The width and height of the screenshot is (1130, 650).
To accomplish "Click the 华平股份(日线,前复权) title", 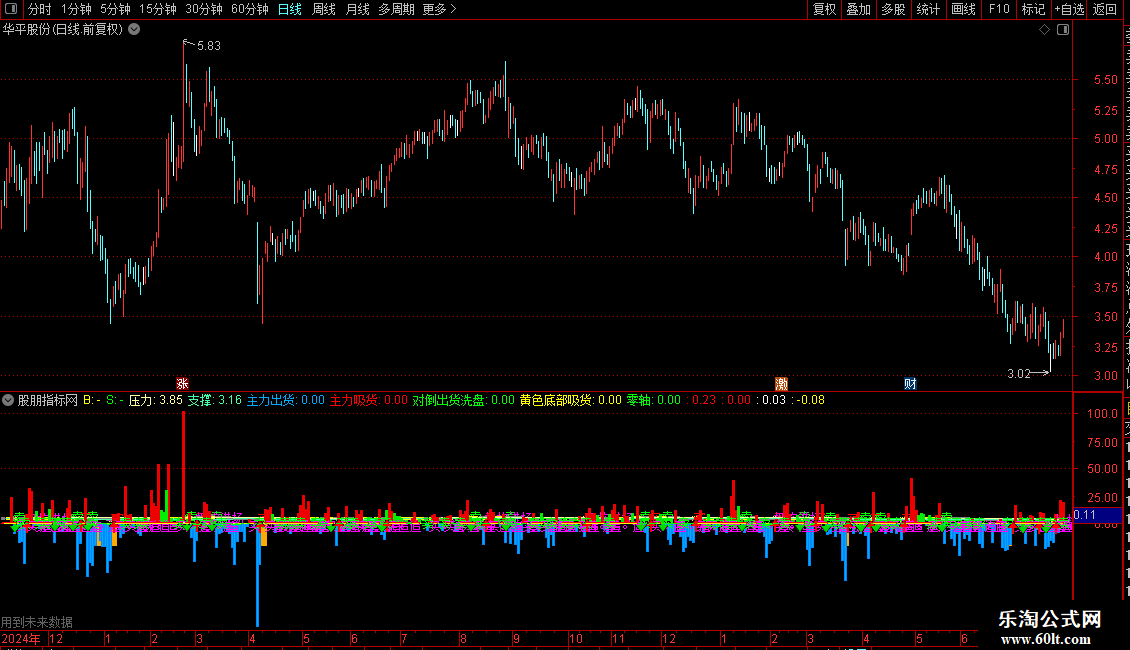I will [x=63, y=30].
